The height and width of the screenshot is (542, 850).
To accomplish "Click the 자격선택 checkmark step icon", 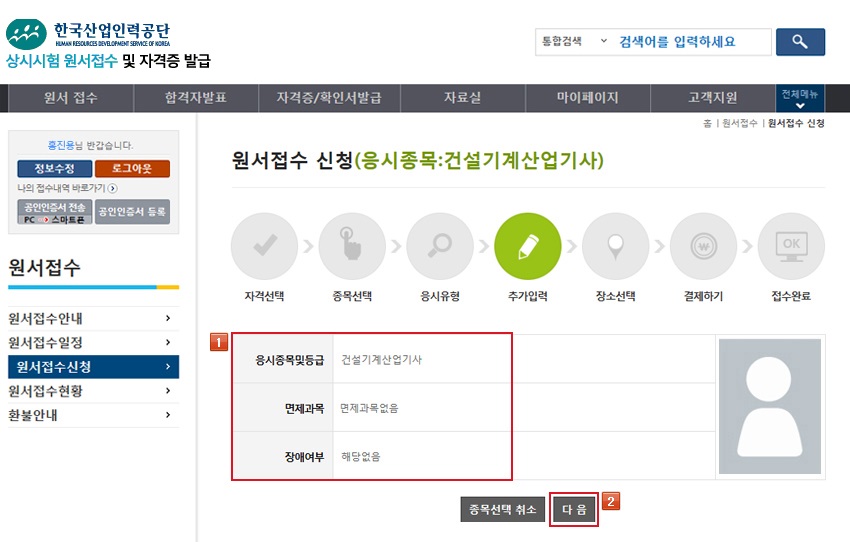I will coord(264,246).
